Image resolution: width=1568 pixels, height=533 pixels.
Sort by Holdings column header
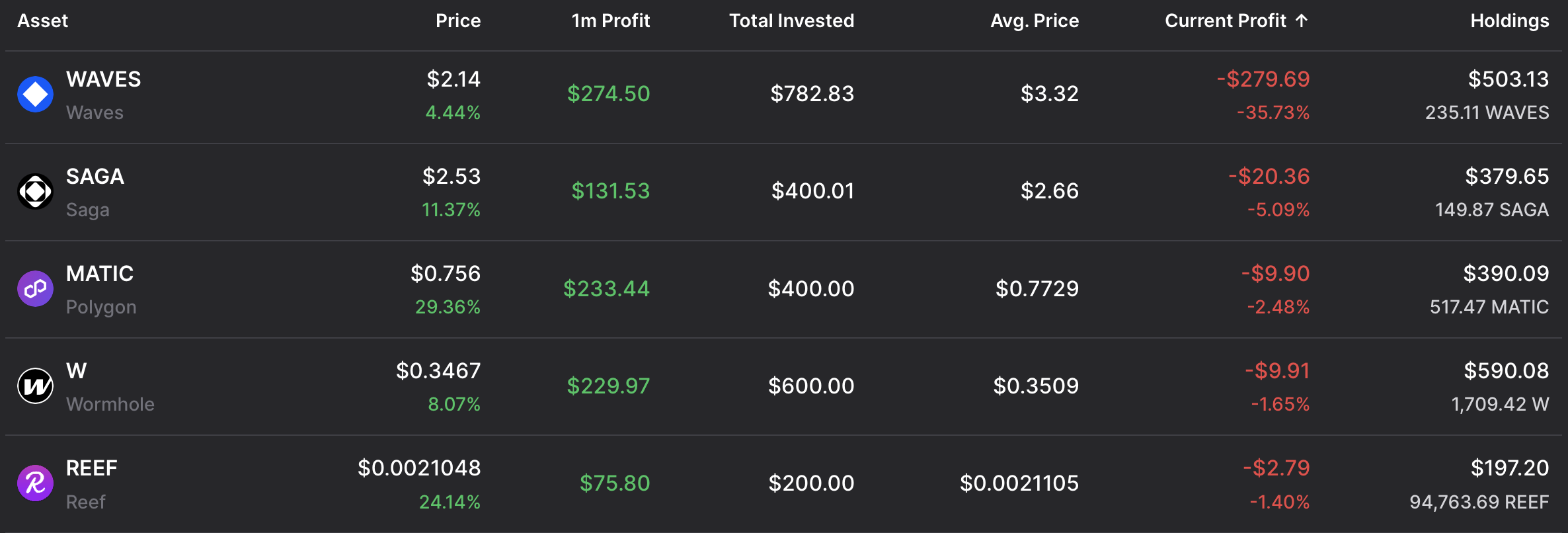(x=1509, y=20)
